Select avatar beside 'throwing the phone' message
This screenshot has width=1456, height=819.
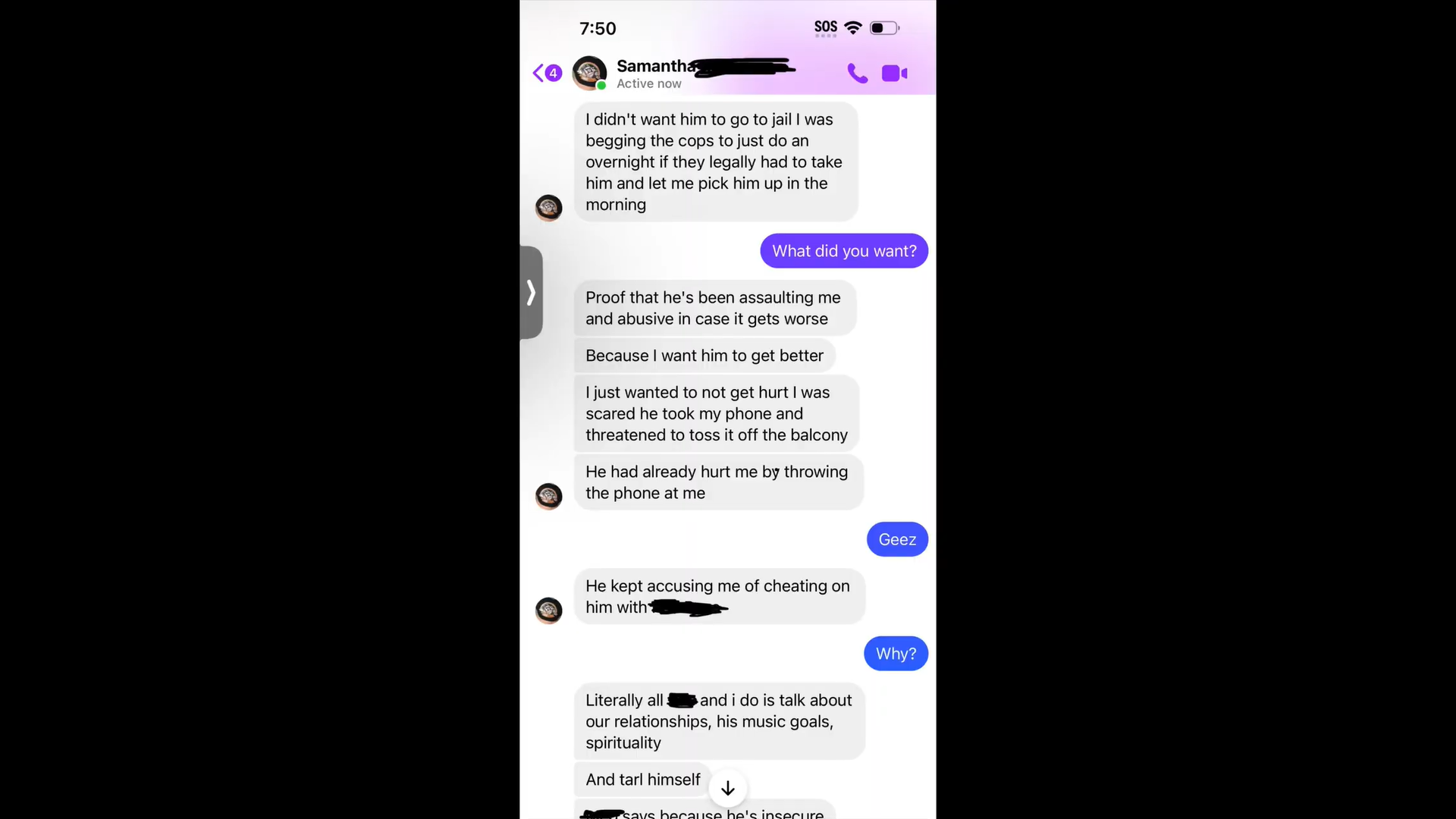click(549, 496)
